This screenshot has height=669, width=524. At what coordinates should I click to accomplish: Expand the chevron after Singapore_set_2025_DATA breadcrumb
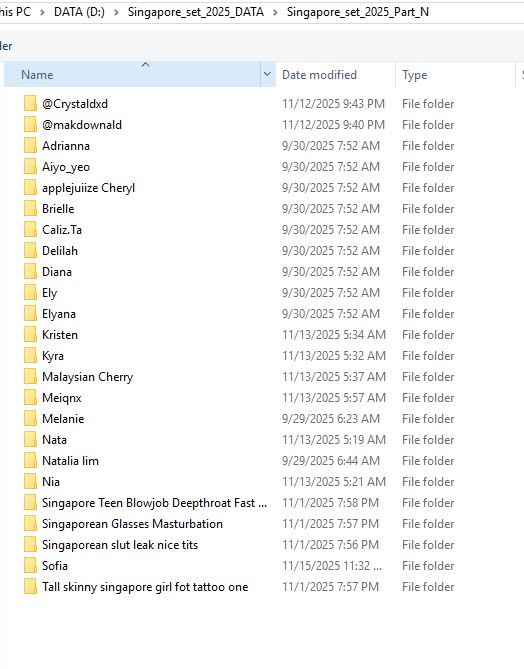[x=275, y=12]
